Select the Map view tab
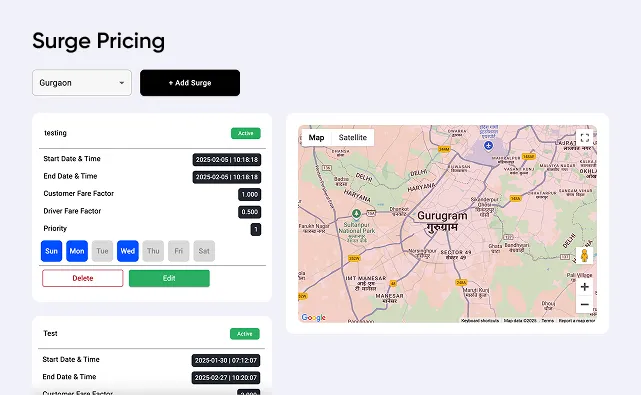The height and width of the screenshot is (395, 641). [x=316, y=137]
